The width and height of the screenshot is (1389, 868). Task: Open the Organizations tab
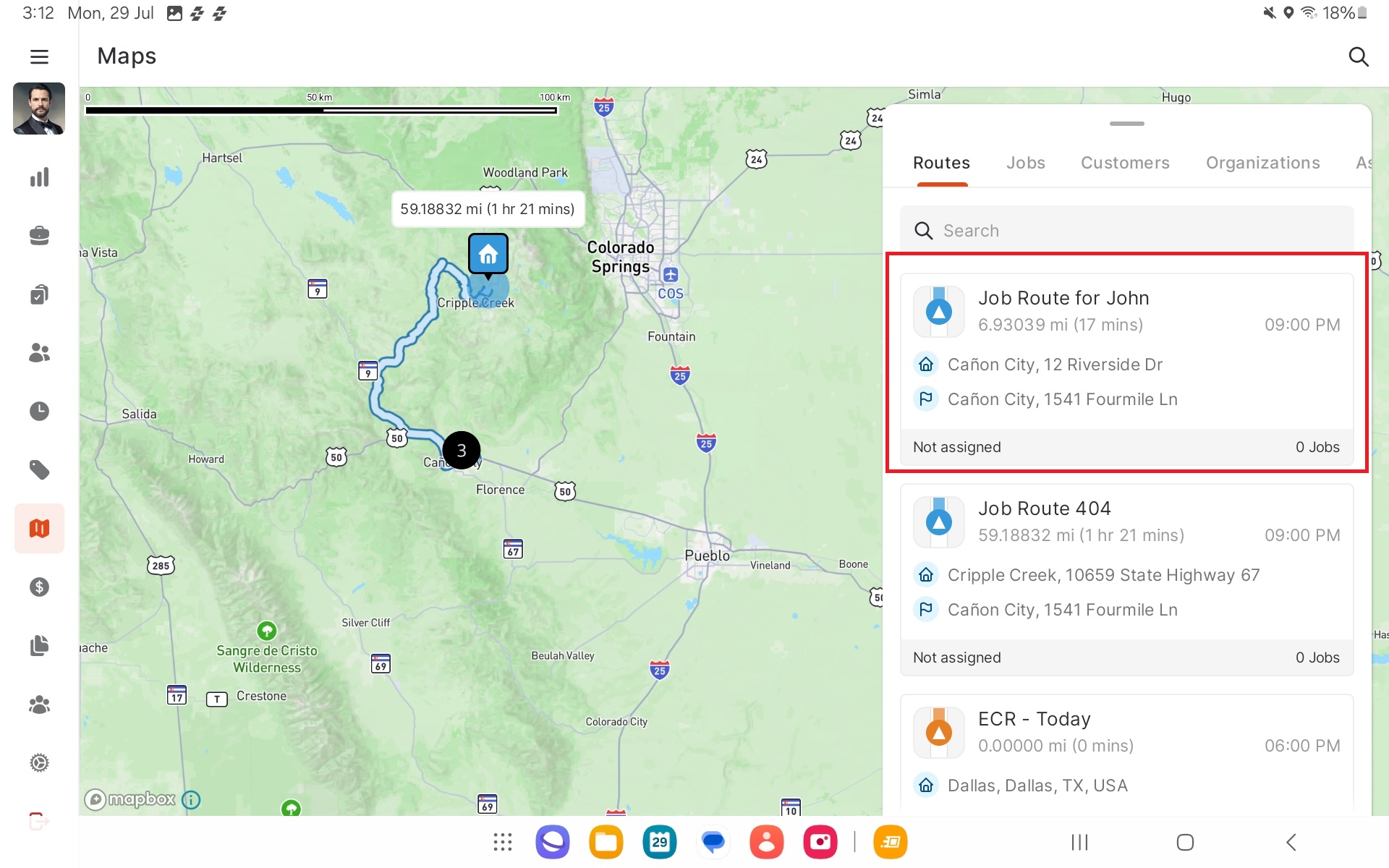(x=1262, y=163)
